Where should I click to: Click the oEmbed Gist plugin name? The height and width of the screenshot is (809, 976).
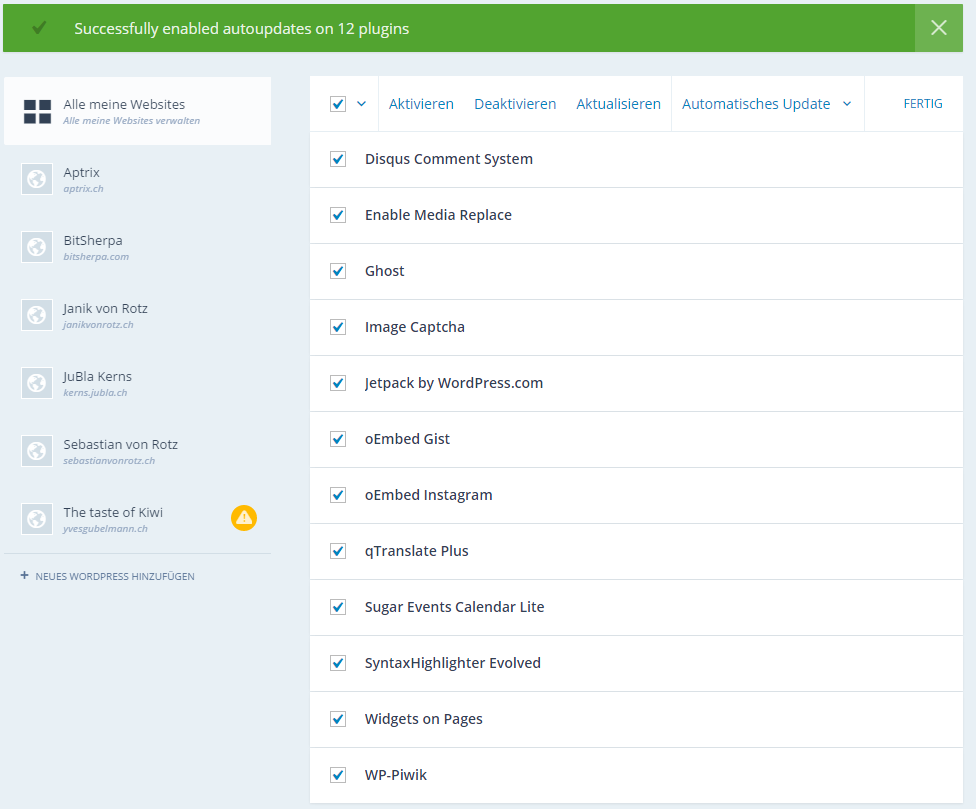pyautogui.click(x=407, y=439)
